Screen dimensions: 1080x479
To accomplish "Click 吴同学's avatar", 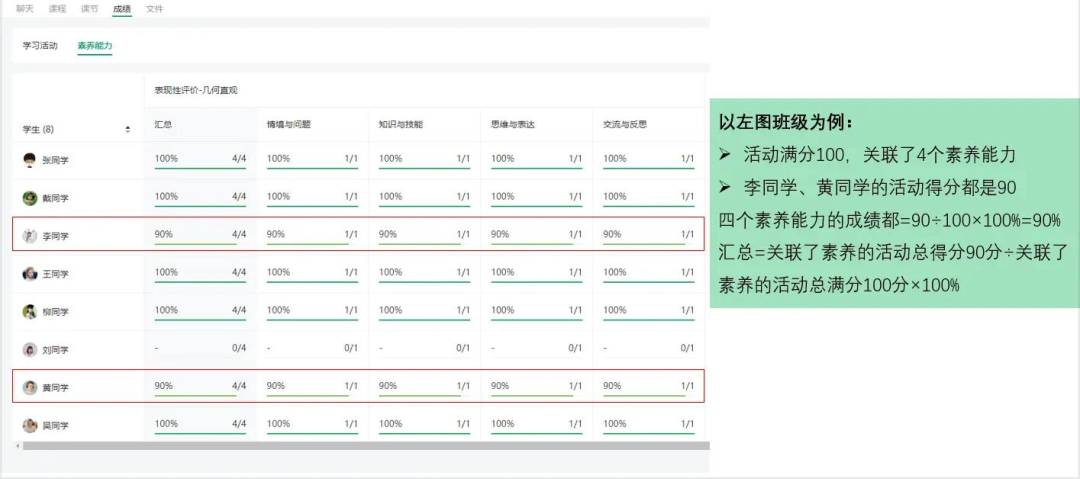I will [x=30, y=425].
